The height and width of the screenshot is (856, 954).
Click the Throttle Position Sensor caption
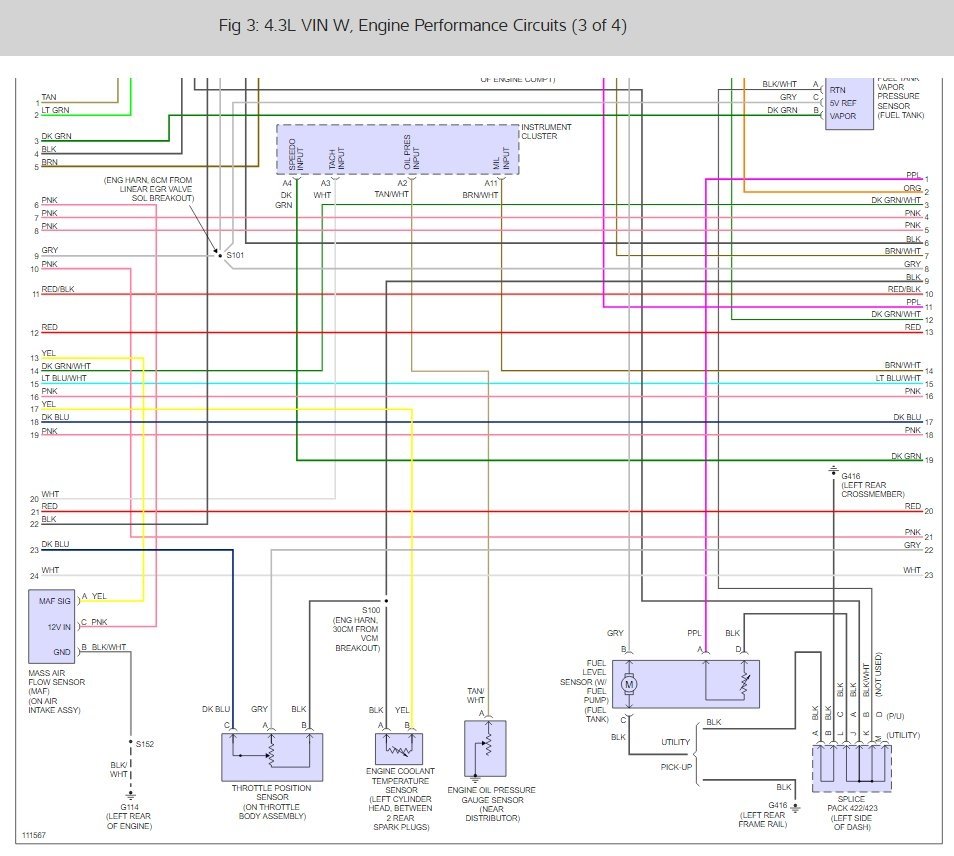[x=272, y=802]
